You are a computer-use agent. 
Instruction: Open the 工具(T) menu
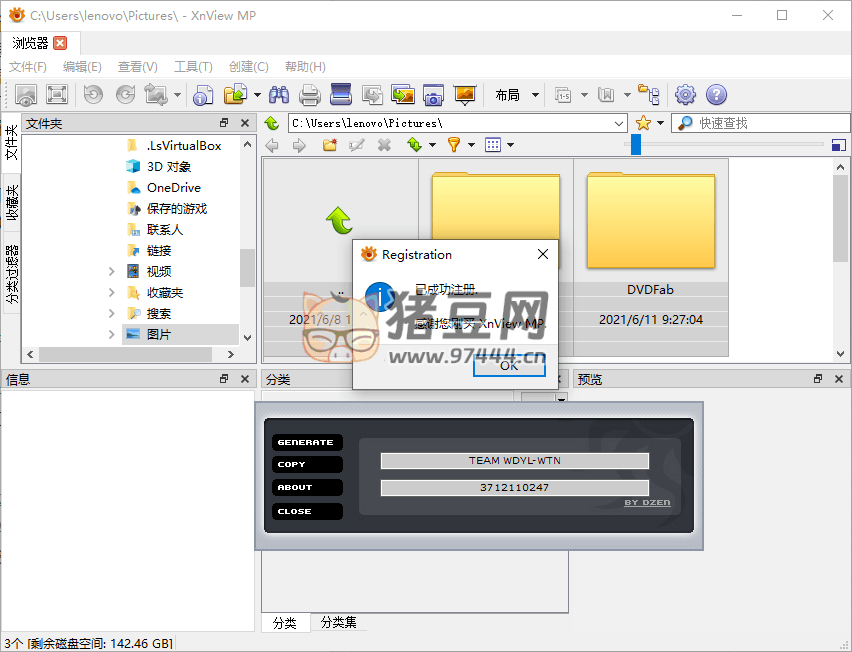(193, 67)
